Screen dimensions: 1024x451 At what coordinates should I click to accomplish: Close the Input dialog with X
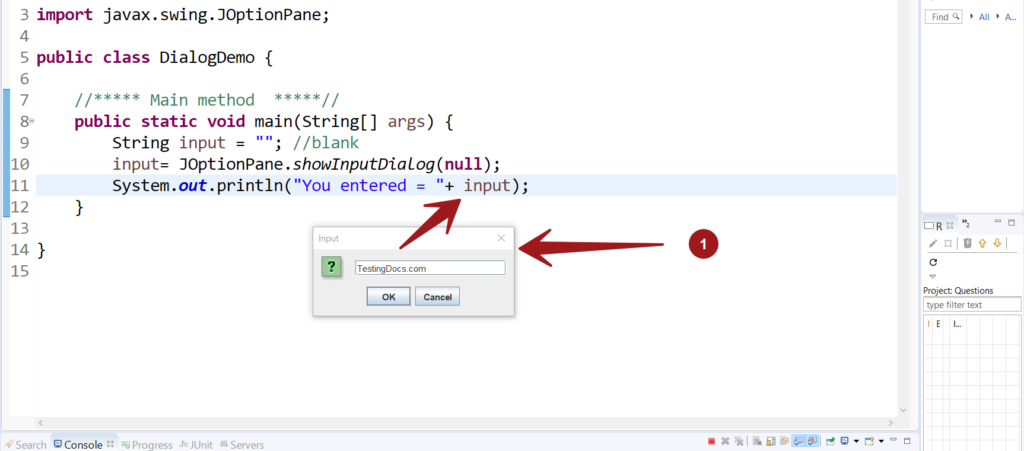501,238
